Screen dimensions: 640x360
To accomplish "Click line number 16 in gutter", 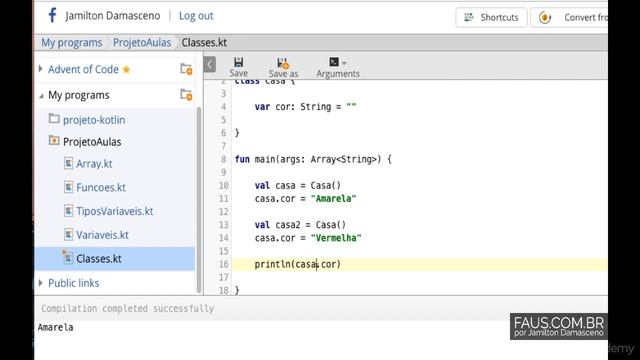I will tap(223, 264).
